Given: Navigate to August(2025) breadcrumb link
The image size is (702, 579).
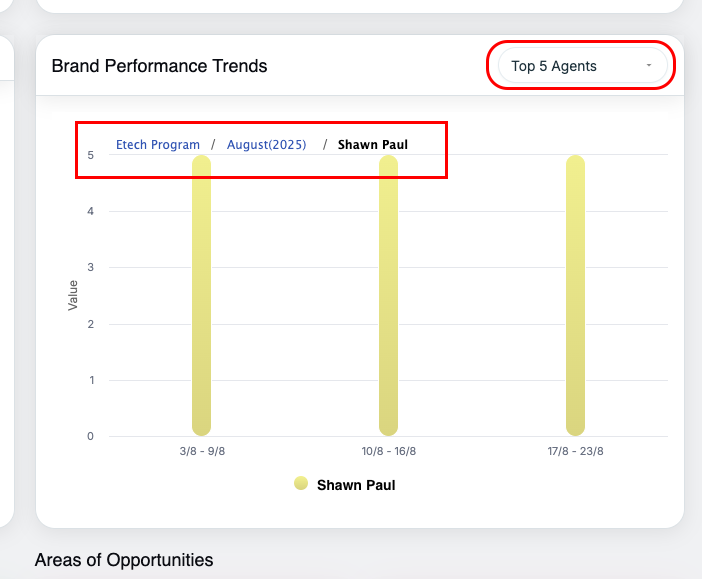Looking at the screenshot, I should tap(266, 145).
